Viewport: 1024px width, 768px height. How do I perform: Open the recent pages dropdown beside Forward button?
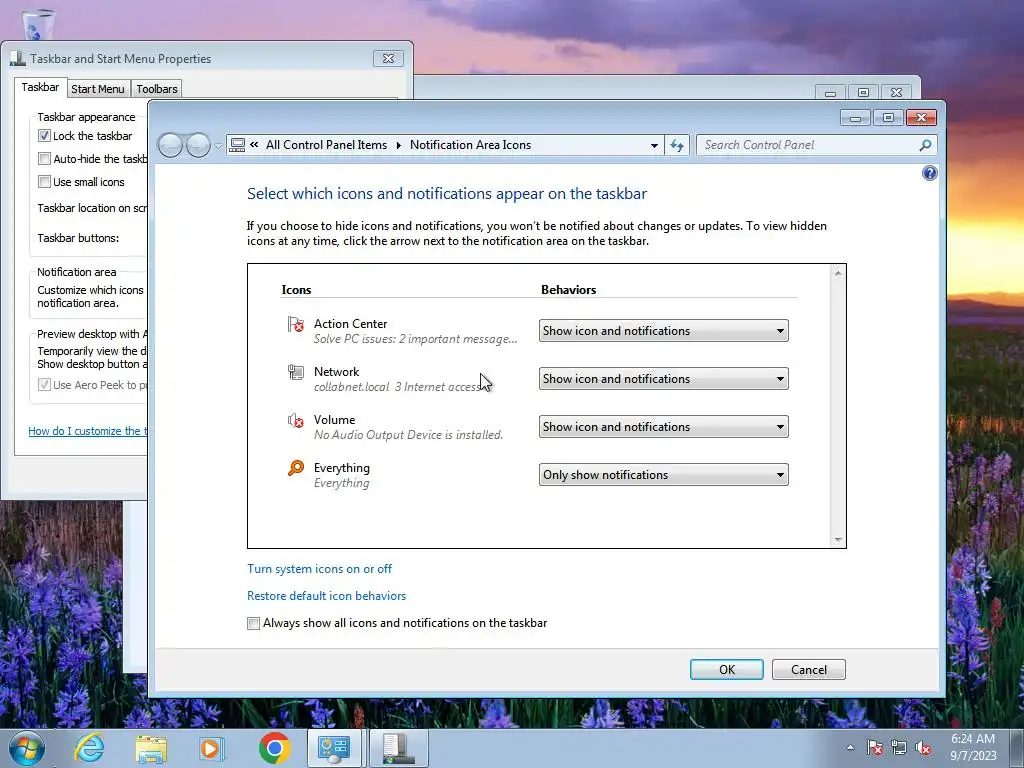[218, 146]
